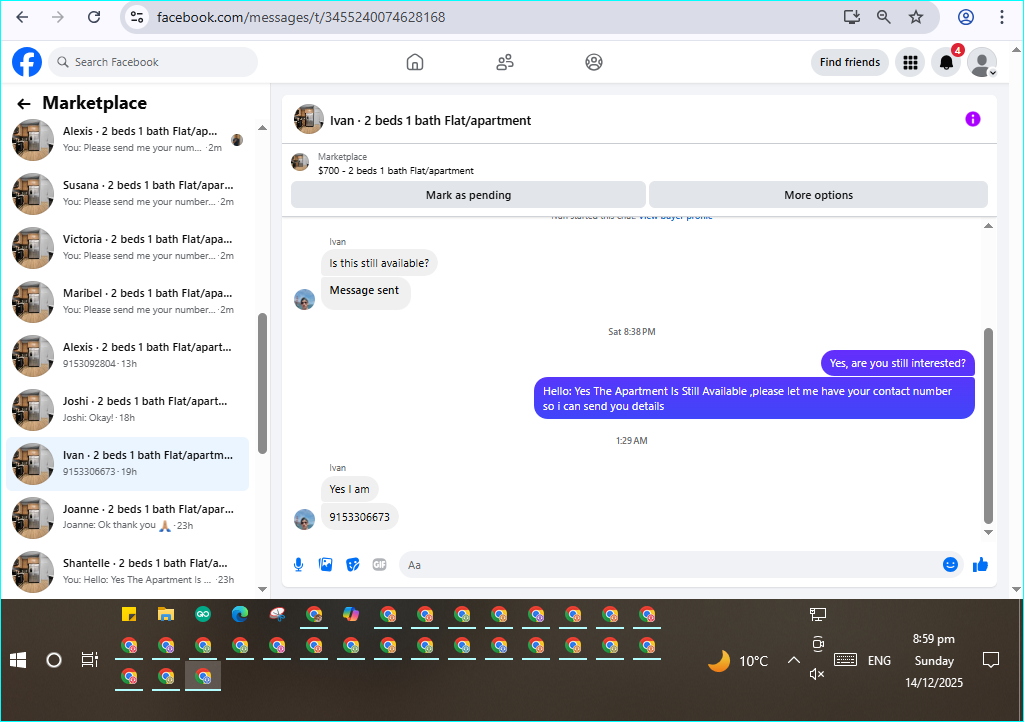Open Joshi conversation in list
Screen dimensions: 1024x722
tap(129, 409)
